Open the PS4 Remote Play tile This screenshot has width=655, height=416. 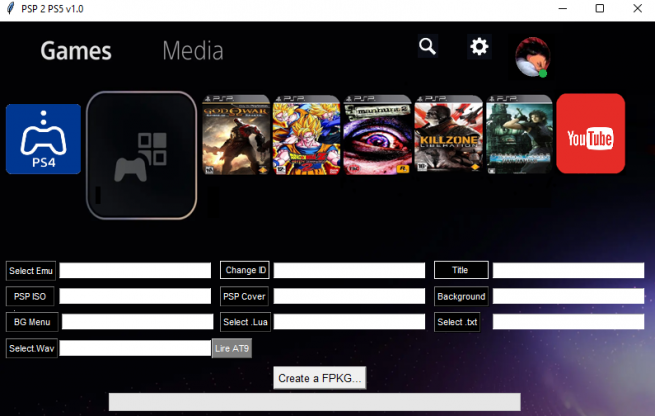pos(43,139)
